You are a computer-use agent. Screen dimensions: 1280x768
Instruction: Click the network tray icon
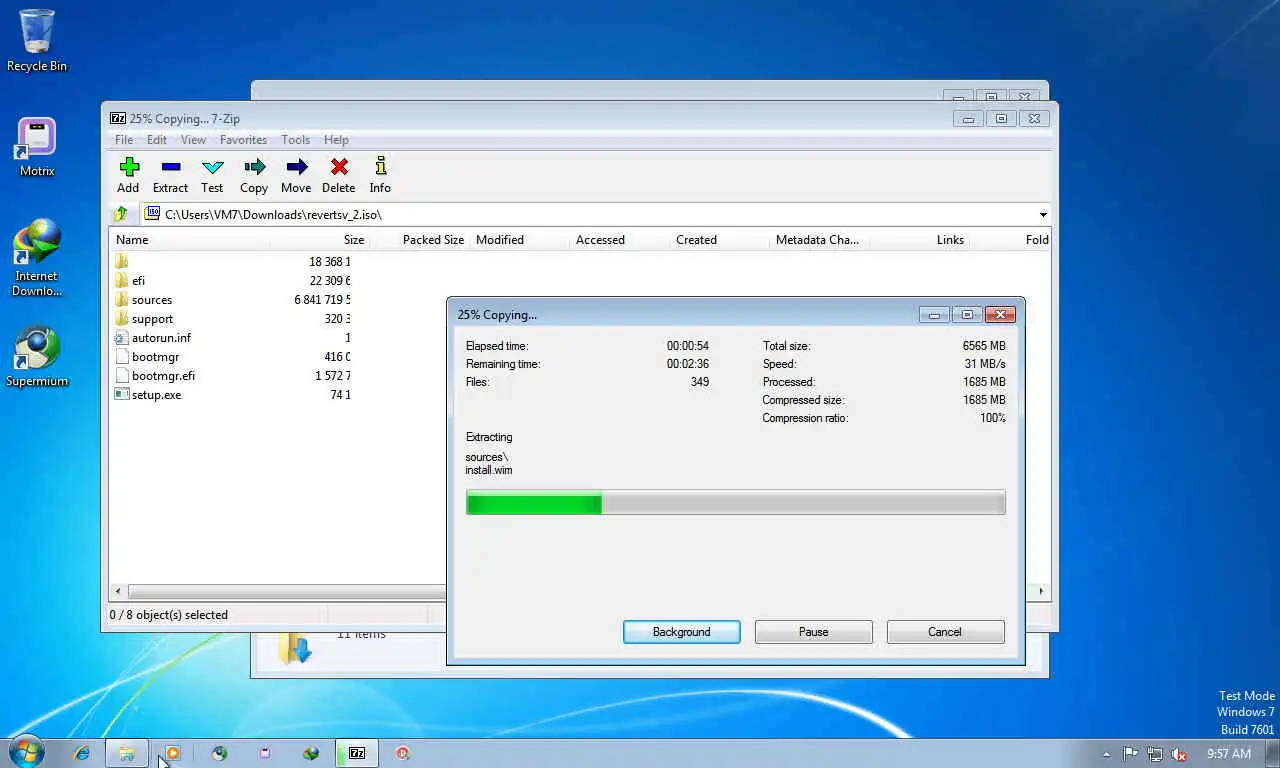pyautogui.click(x=1155, y=754)
